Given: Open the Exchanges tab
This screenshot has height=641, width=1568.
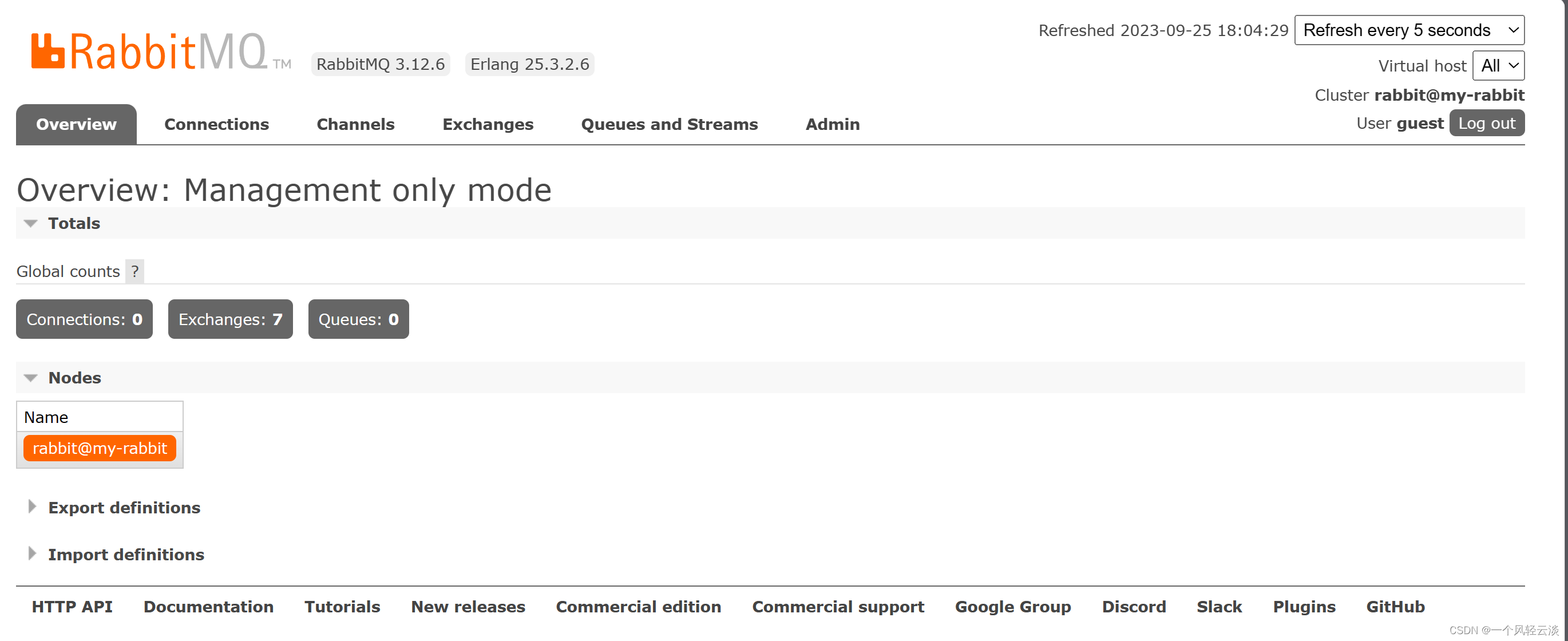Looking at the screenshot, I should point(488,124).
